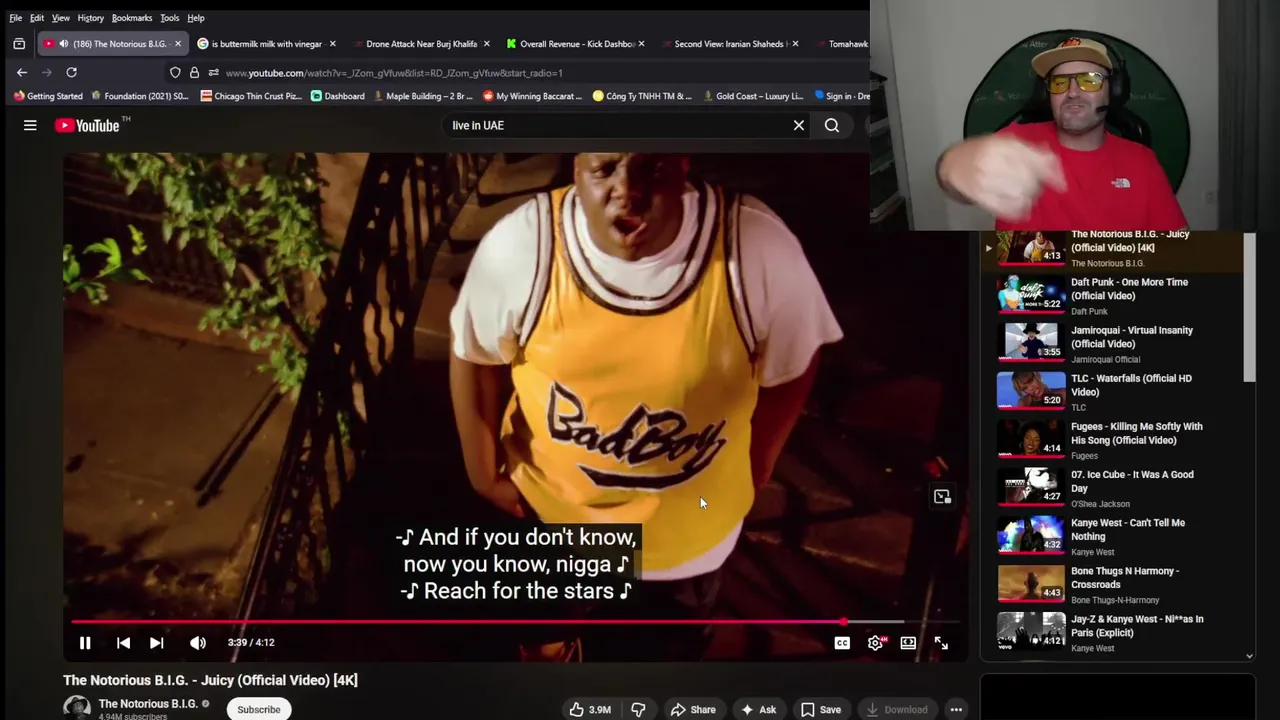Dislike the video with thumbs down
1280x720 pixels.
coord(638,709)
